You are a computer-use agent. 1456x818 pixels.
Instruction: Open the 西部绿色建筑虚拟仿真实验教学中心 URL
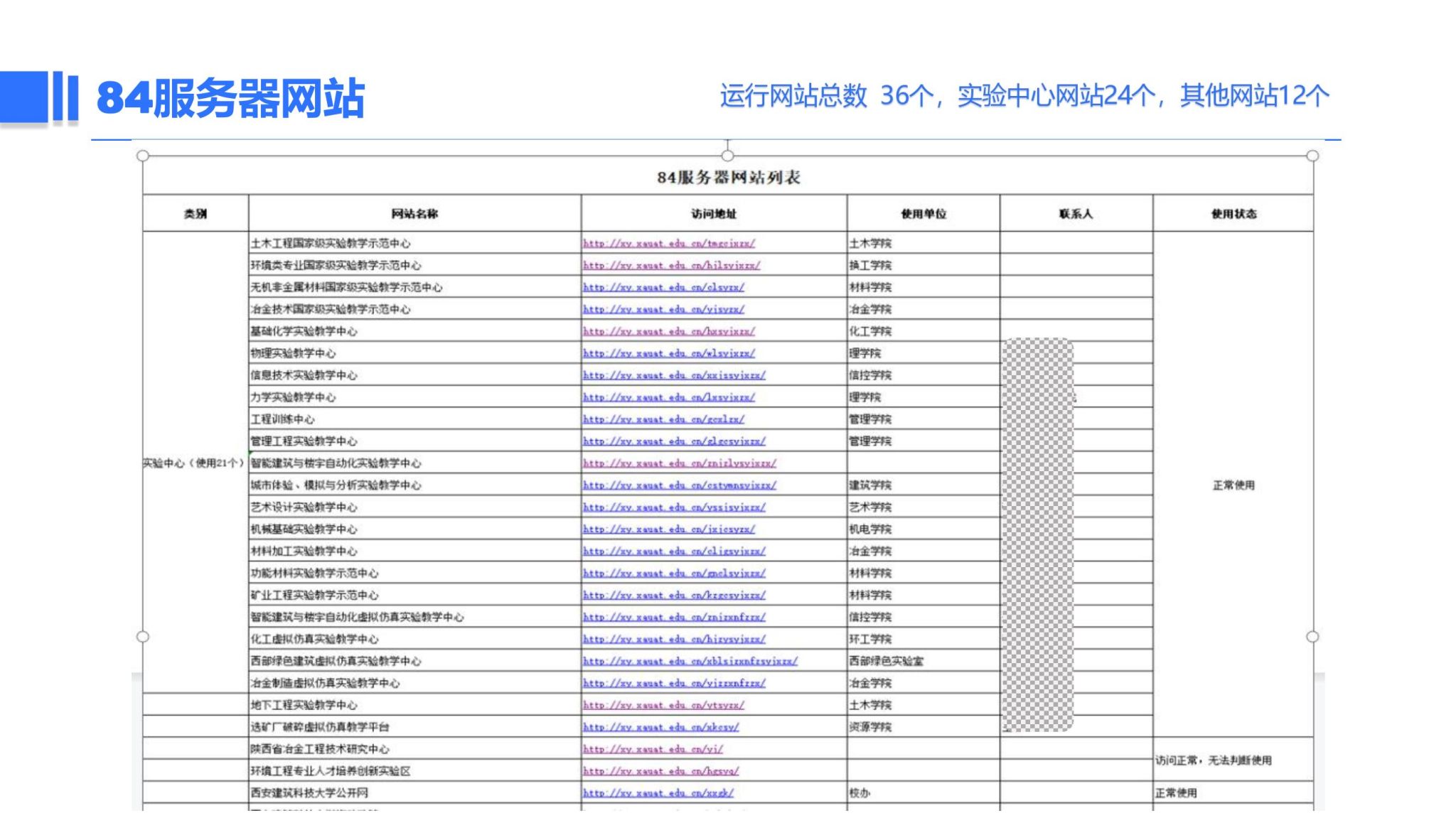pos(690,662)
